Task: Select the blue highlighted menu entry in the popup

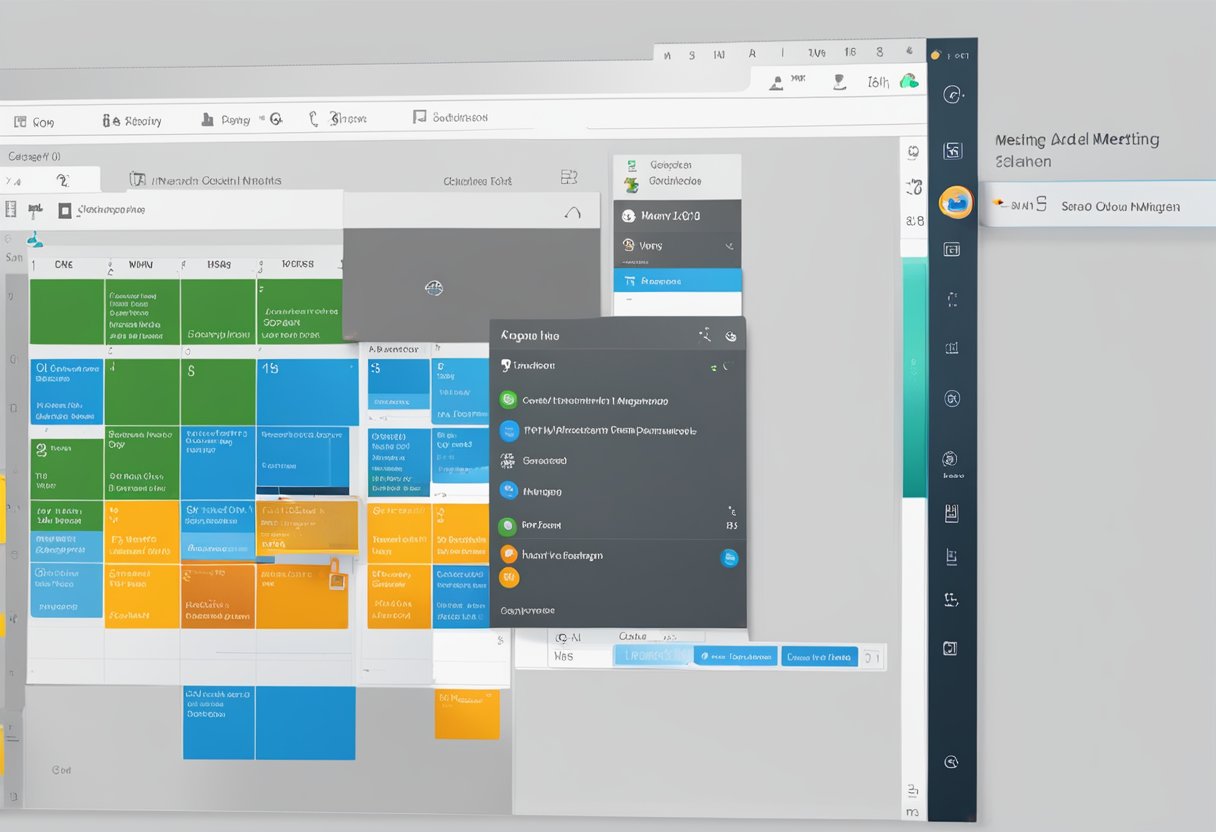Action: point(678,281)
